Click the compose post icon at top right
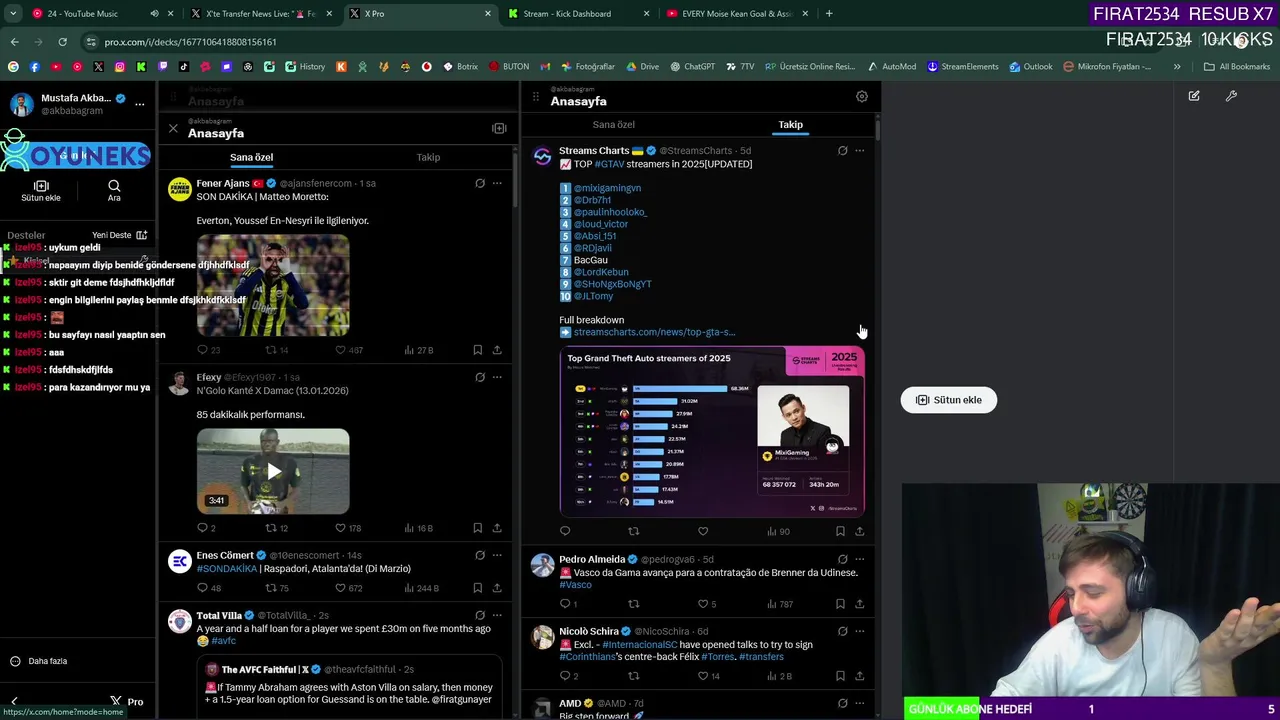The width and height of the screenshot is (1280, 720). click(x=1194, y=96)
